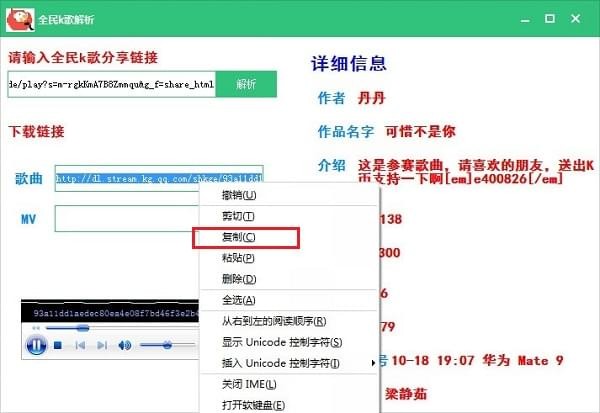Choose 全选(A) from the context menu
The width and height of the screenshot is (600, 413).
tap(289, 300)
